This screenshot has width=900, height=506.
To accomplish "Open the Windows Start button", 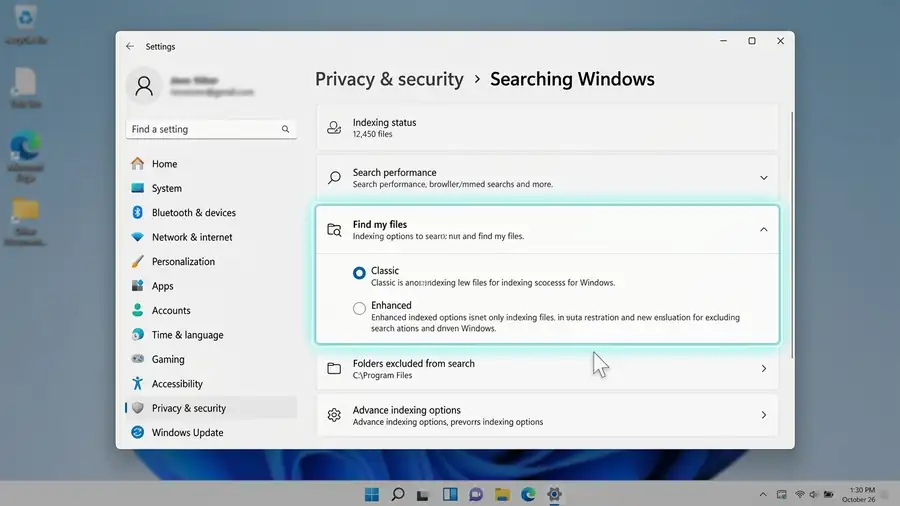I will 371,494.
